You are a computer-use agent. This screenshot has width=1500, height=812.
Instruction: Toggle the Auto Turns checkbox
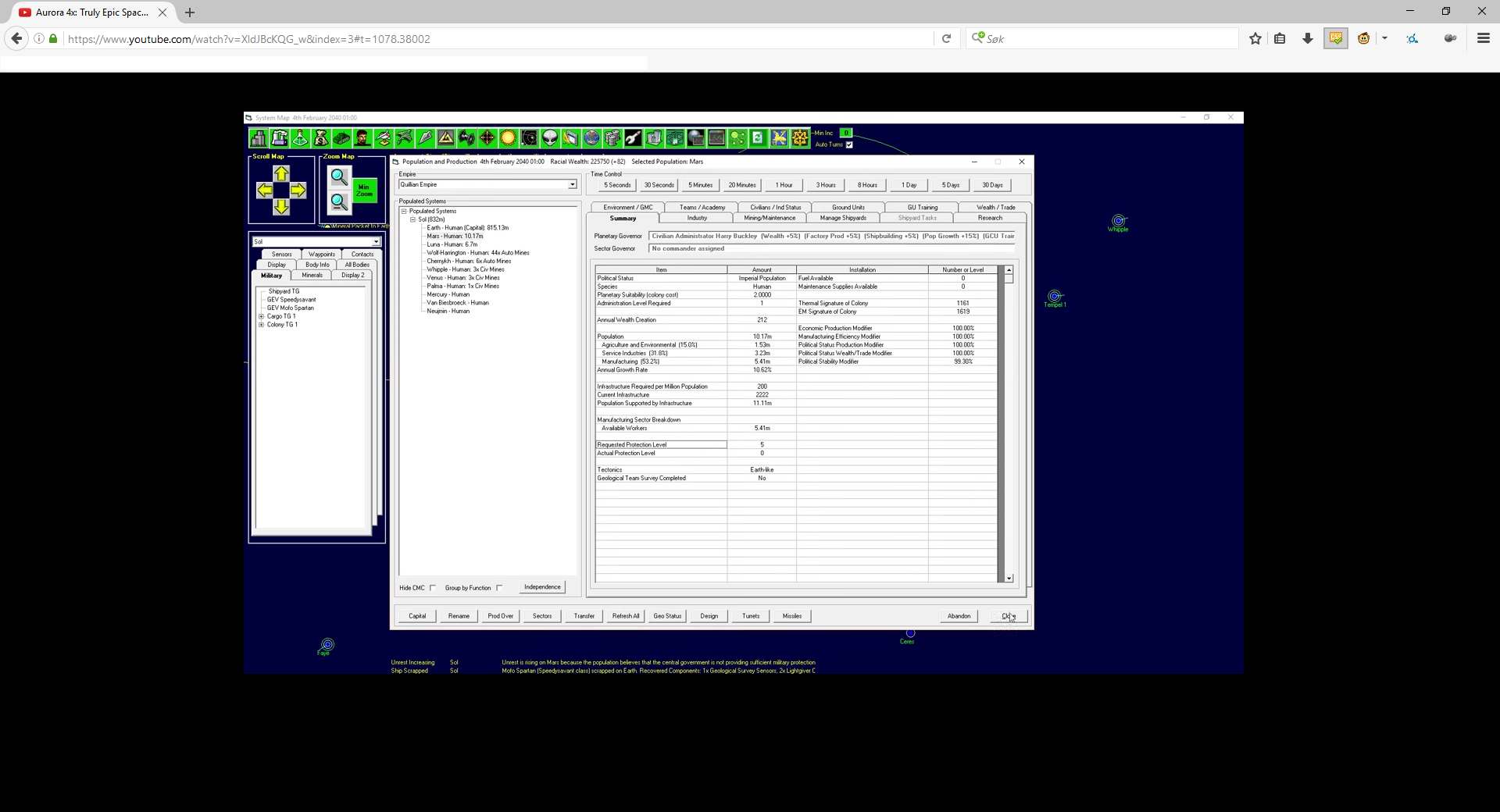coord(849,144)
